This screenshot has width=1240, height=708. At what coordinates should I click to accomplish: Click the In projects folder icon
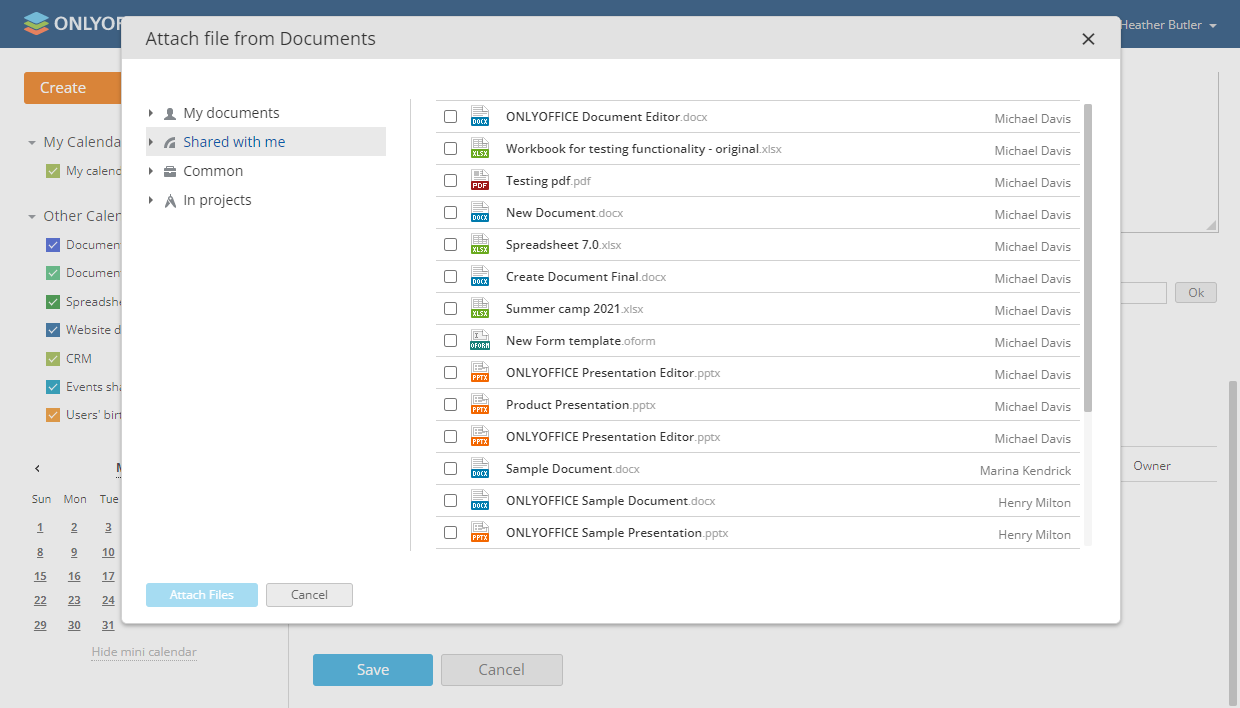pyautogui.click(x=170, y=201)
